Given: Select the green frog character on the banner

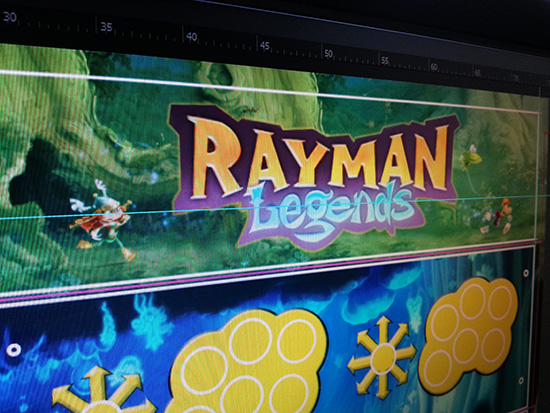Looking at the screenshot, I should (471, 158).
